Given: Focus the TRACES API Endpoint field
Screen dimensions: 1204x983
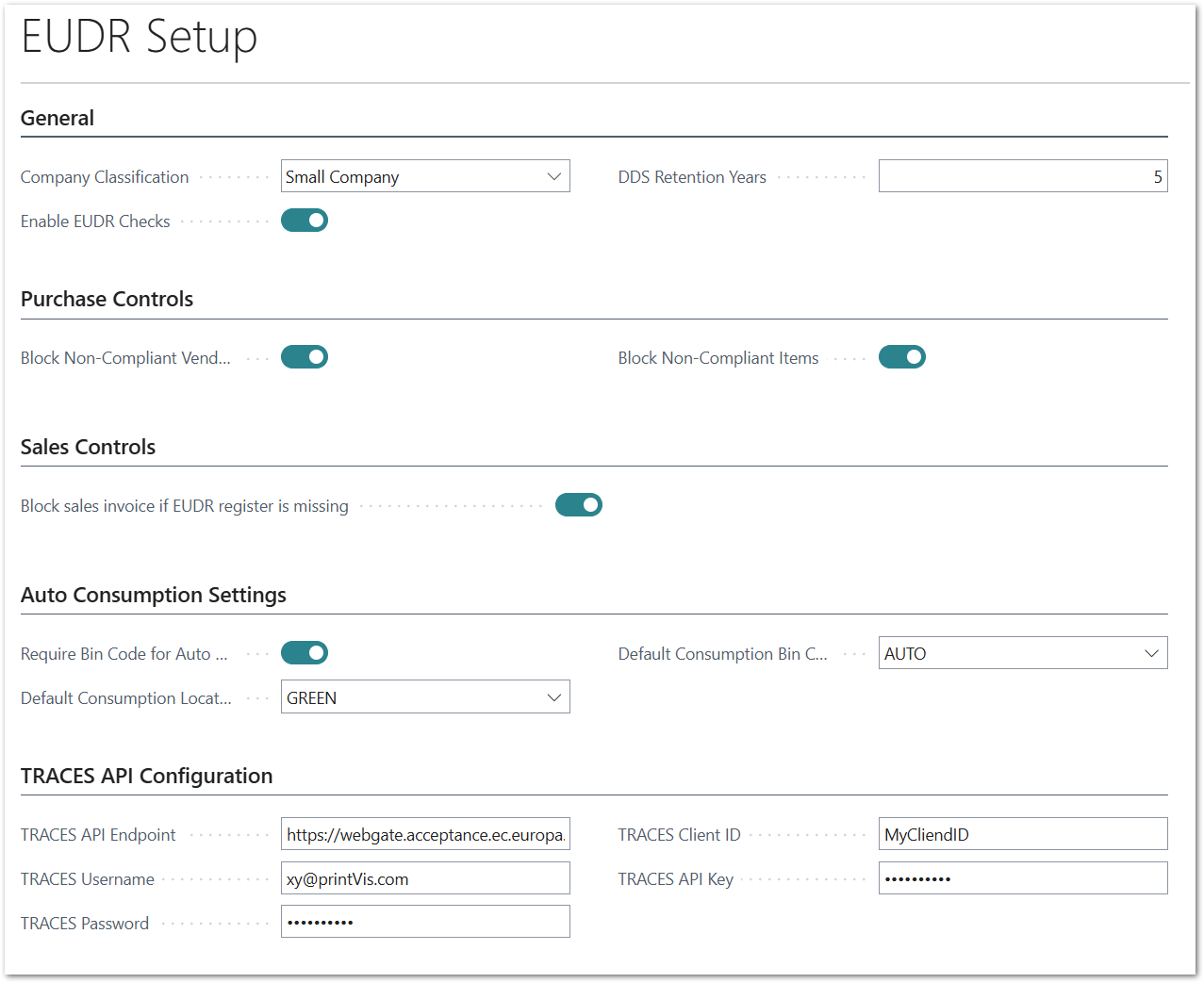Looking at the screenshot, I should [x=425, y=834].
